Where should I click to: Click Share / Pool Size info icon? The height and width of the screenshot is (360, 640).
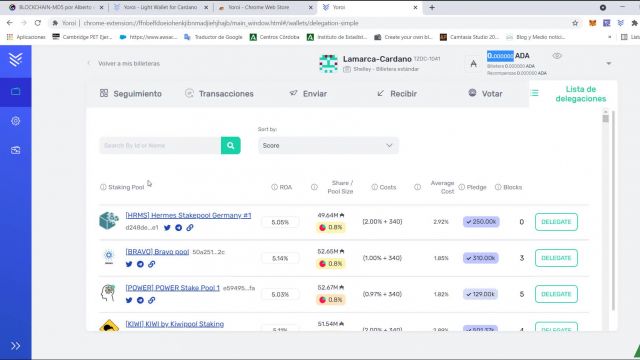click(x=314, y=187)
